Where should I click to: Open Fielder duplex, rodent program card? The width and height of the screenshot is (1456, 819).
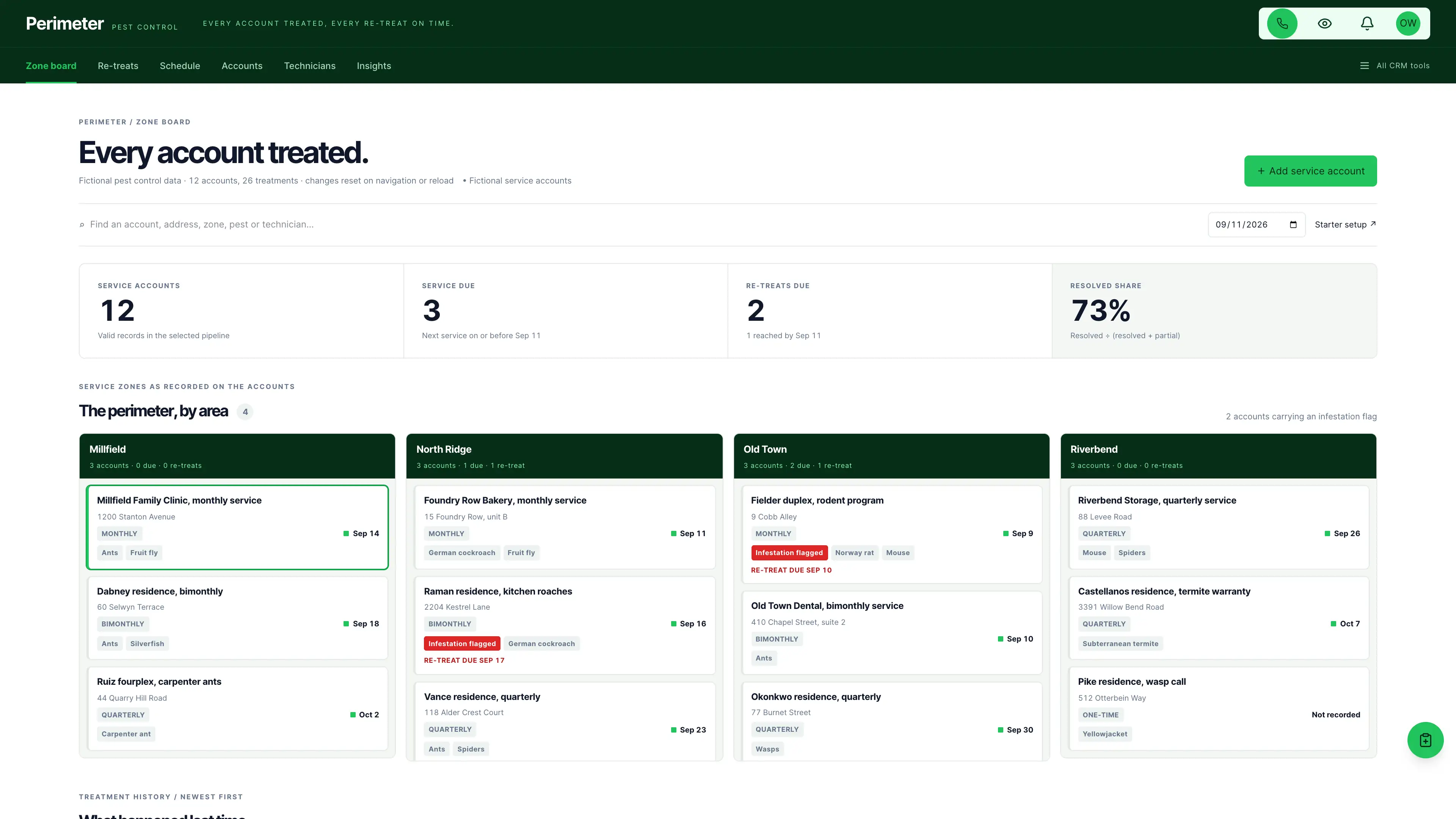(892, 534)
